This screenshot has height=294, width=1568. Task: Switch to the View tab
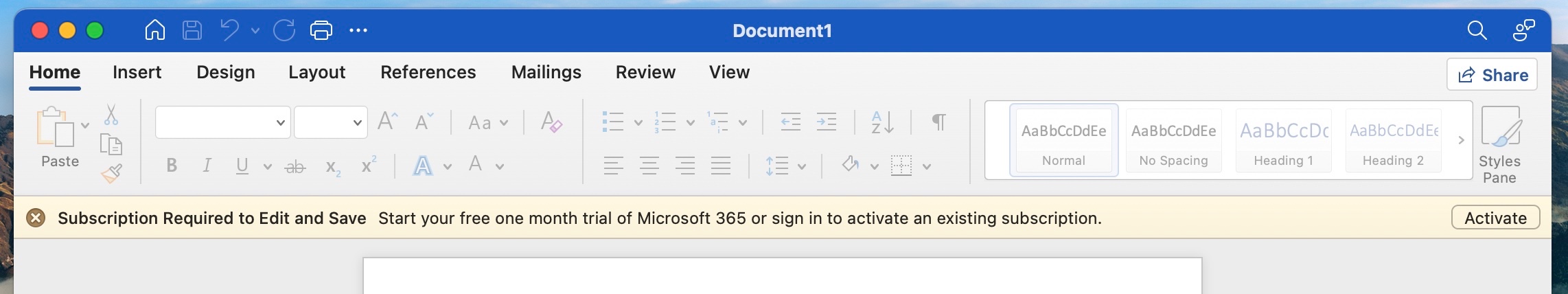729,72
